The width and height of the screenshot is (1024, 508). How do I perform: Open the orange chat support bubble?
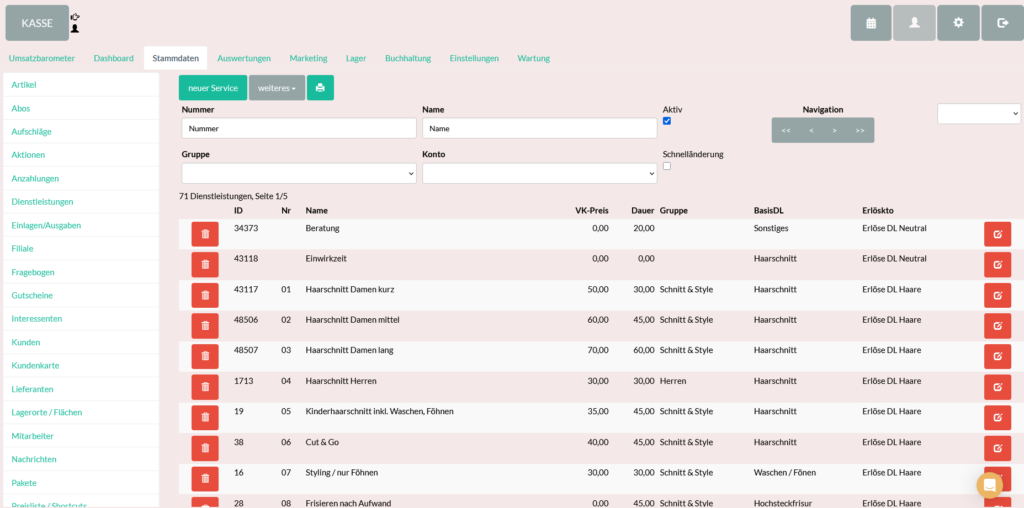point(989,485)
